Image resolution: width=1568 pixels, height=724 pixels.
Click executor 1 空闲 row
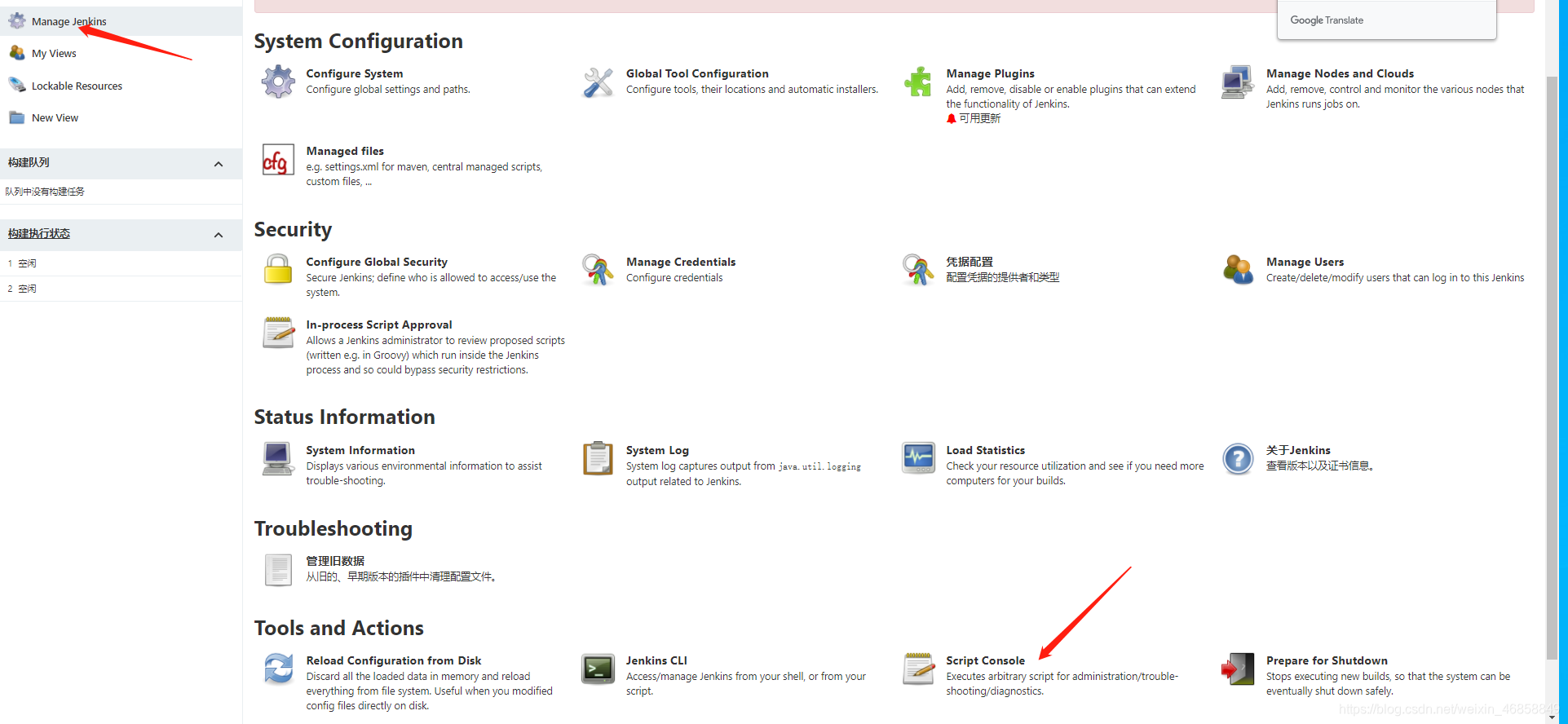(x=121, y=263)
